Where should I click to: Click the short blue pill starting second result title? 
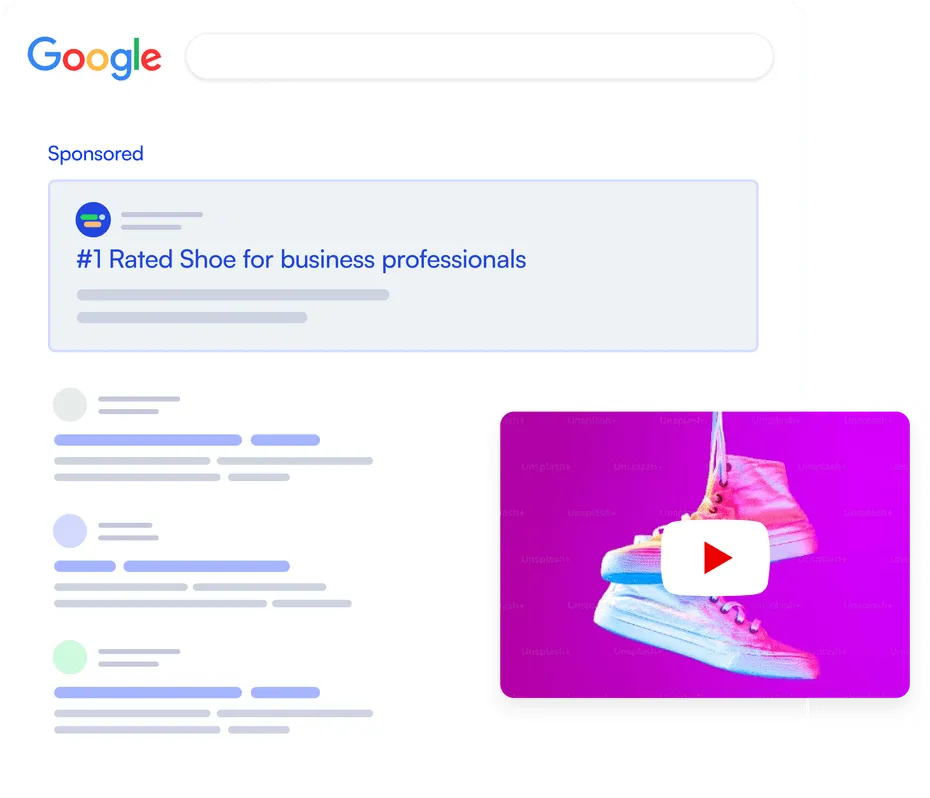[x=85, y=566]
